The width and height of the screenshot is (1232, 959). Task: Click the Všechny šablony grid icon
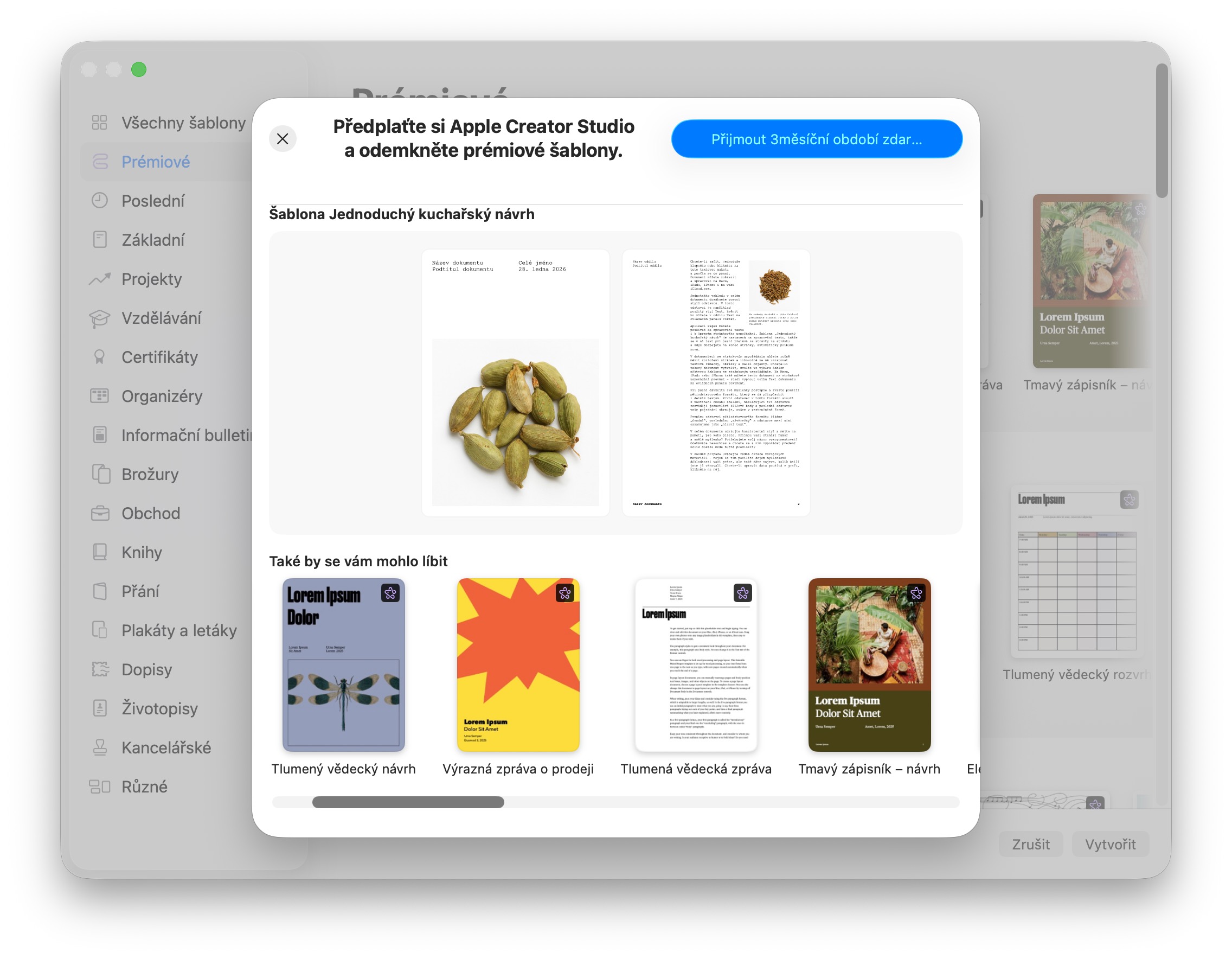pos(99,123)
